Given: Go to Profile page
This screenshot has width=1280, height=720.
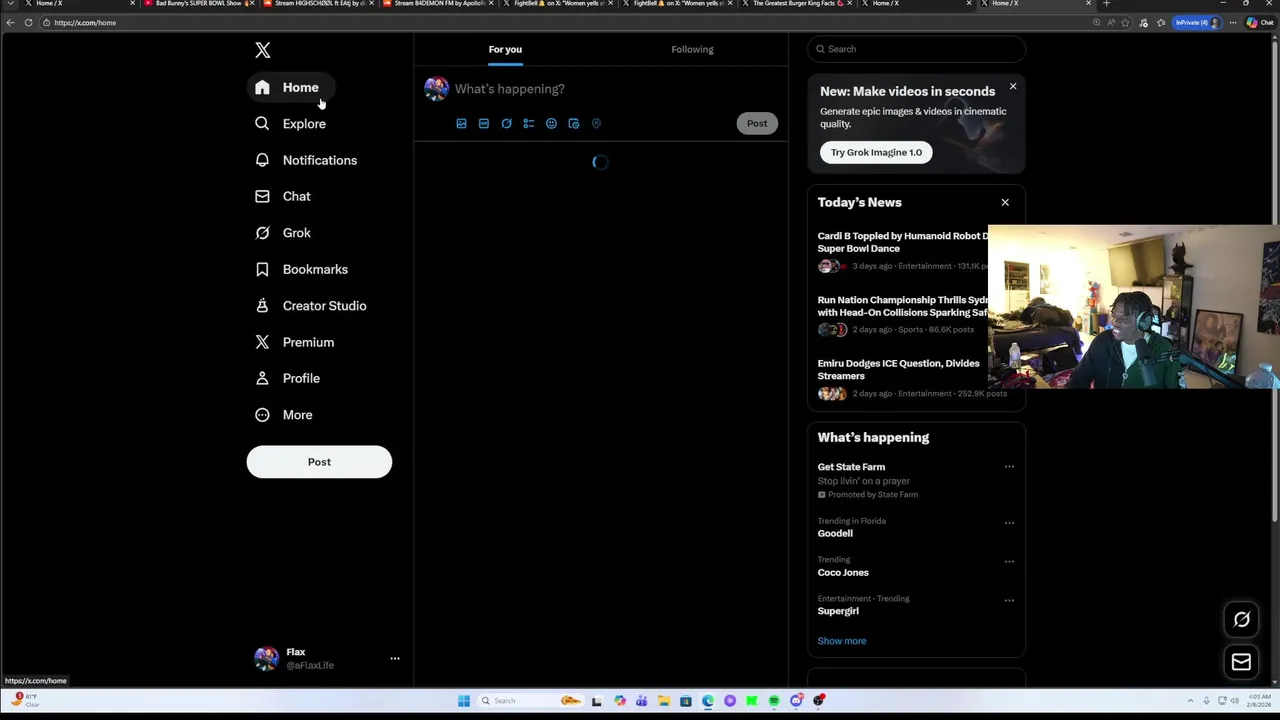Looking at the screenshot, I should (x=288, y=378).
